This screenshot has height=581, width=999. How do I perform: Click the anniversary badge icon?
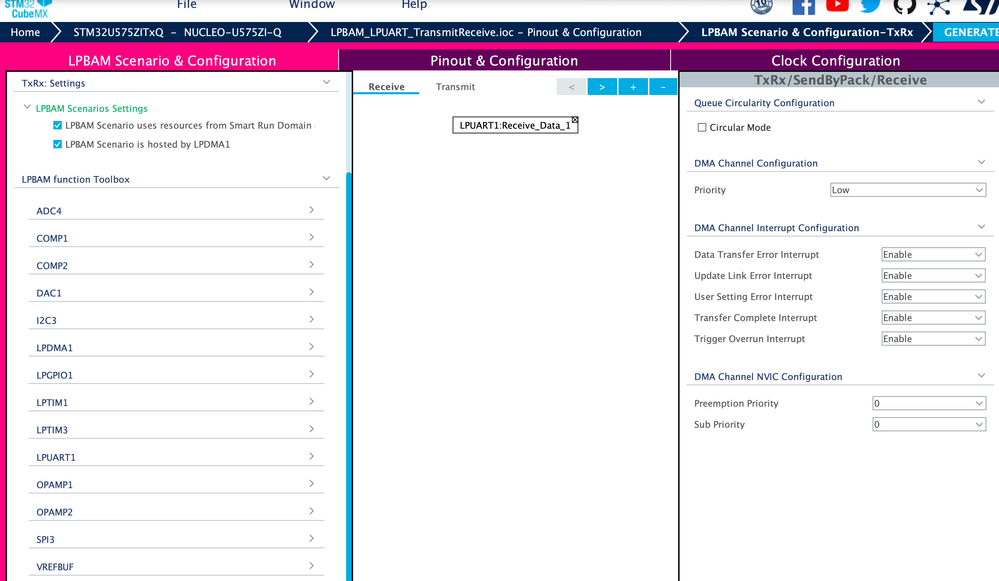(761, 6)
